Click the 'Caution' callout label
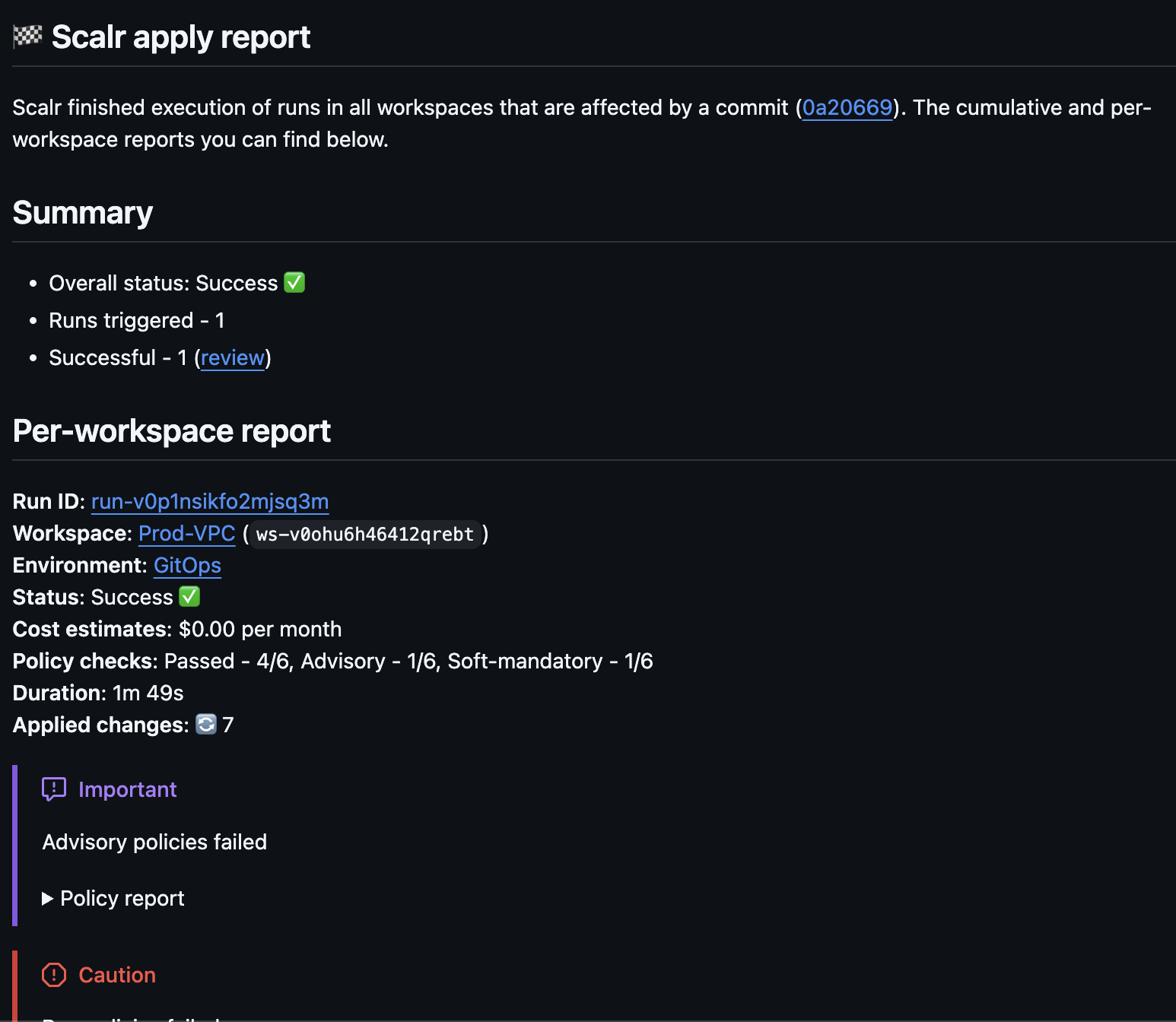The width and height of the screenshot is (1176, 1022). click(117, 976)
